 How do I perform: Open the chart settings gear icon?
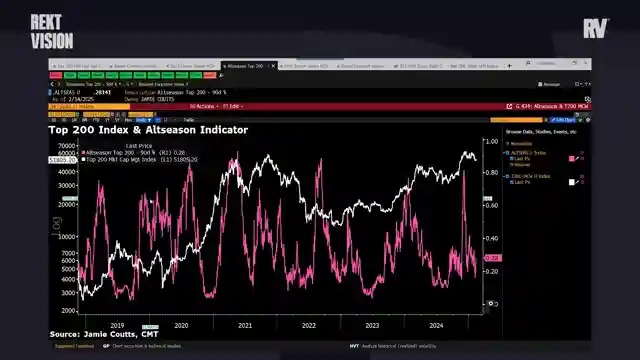(588, 120)
